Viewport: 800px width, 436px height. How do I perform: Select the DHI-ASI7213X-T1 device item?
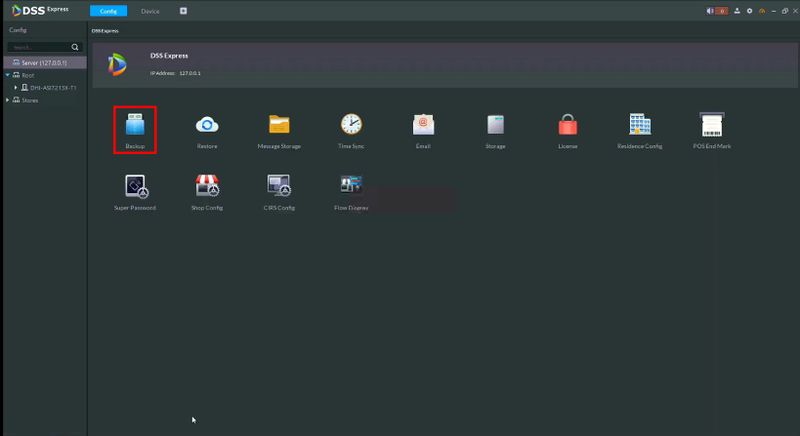coord(49,88)
